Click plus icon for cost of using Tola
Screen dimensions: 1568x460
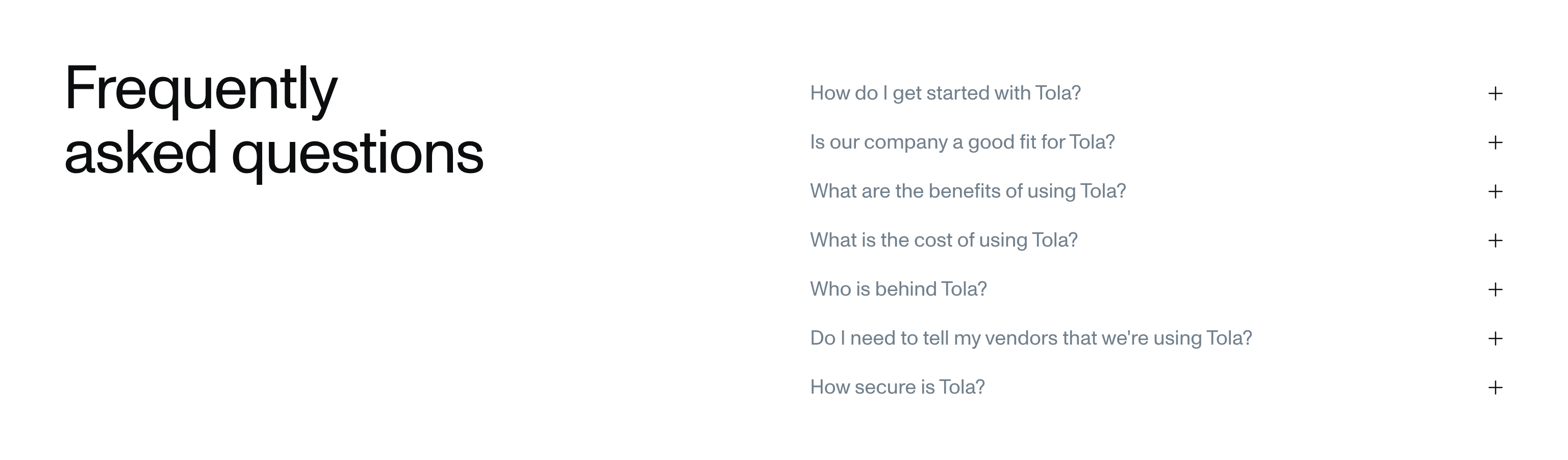pos(1495,240)
